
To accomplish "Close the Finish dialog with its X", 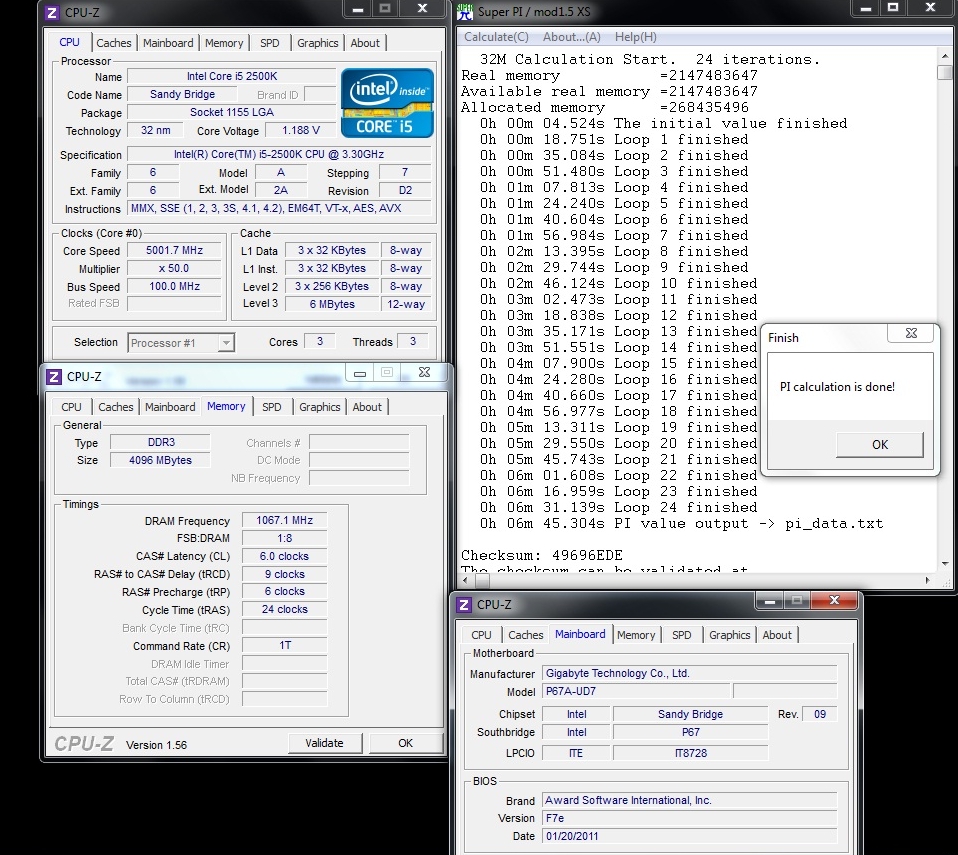I will pyautogui.click(x=911, y=333).
